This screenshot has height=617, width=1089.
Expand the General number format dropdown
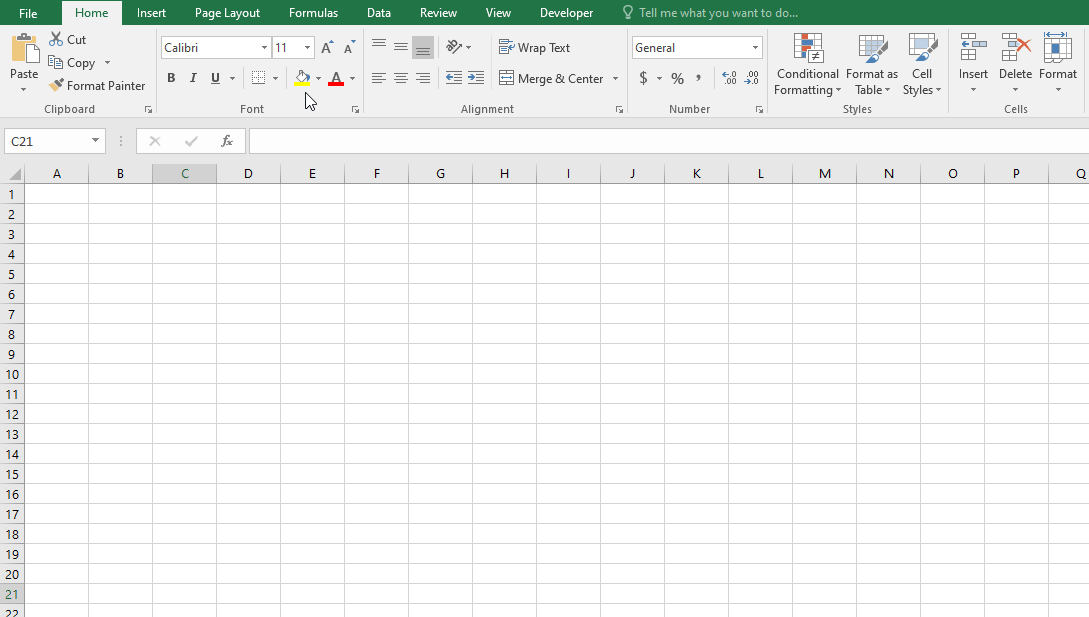[755, 48]
